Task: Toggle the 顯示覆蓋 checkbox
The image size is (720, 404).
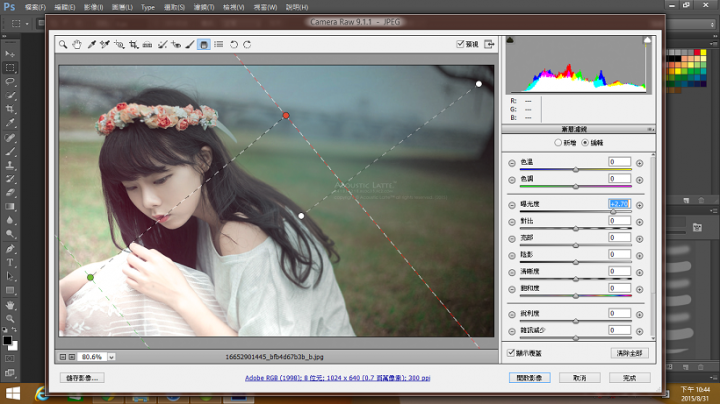Action: point(511,353)
